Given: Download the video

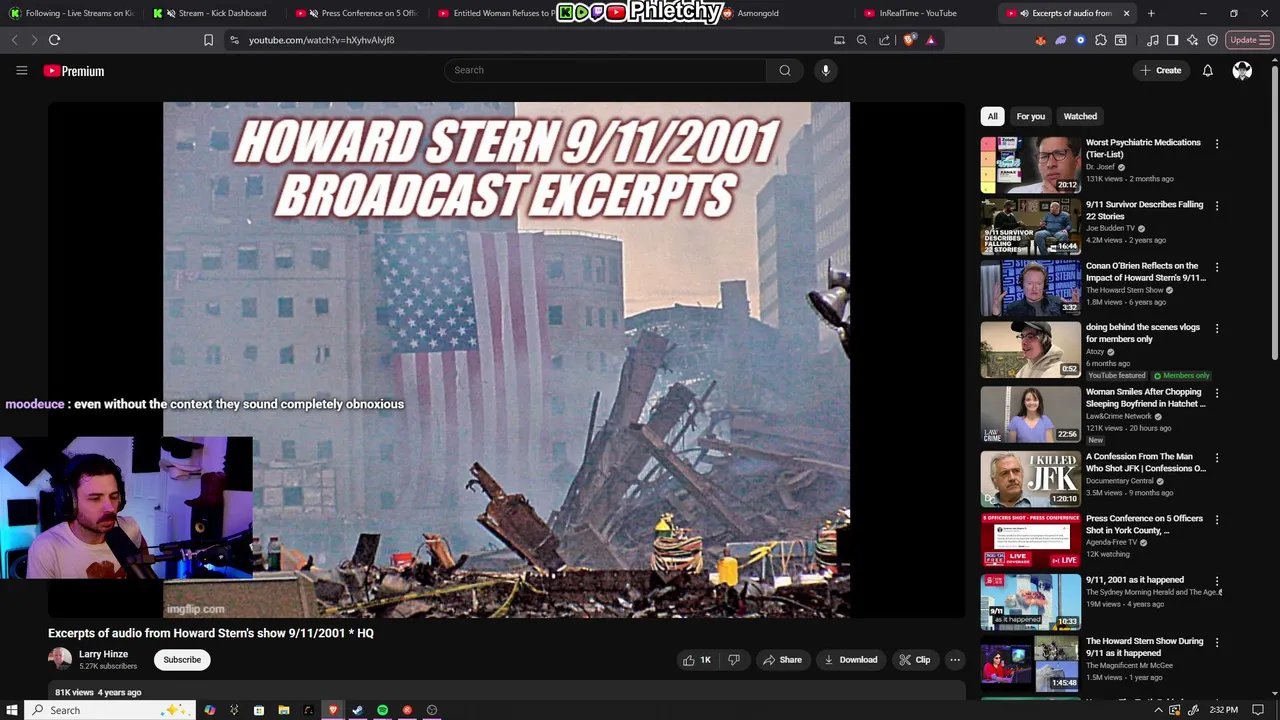Looking at the screenshot, I should [x=851, y=660].
